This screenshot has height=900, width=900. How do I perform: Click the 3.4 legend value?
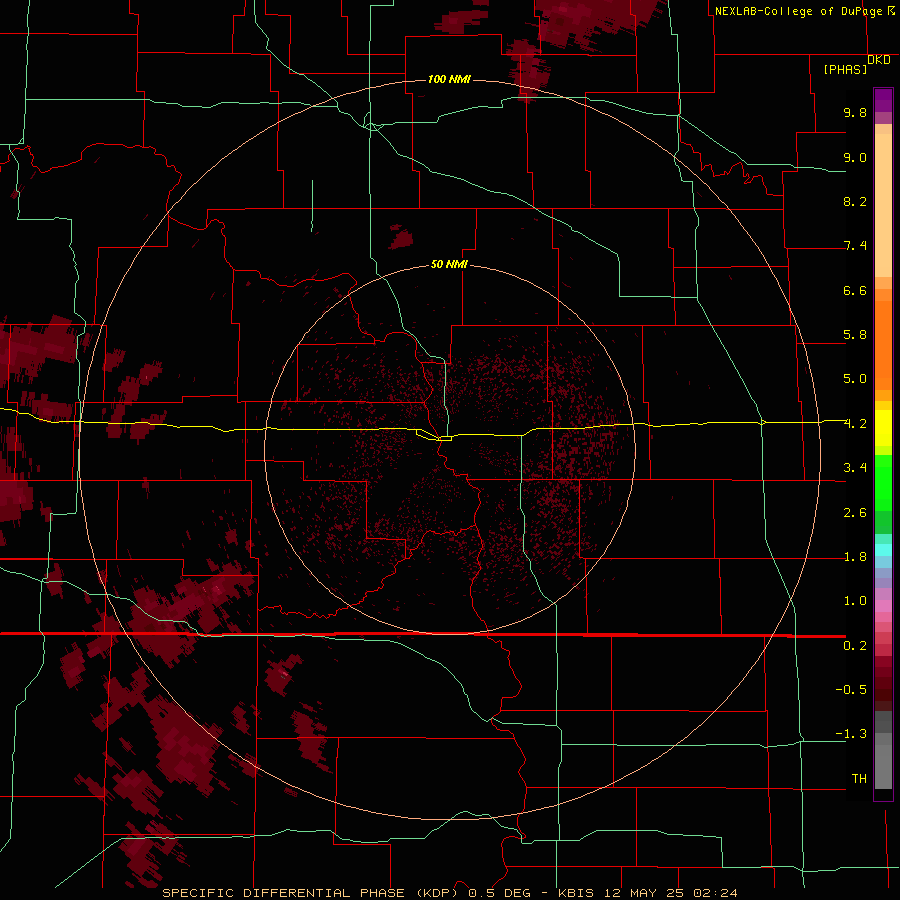pyautogui.click(x=855, y=468)
